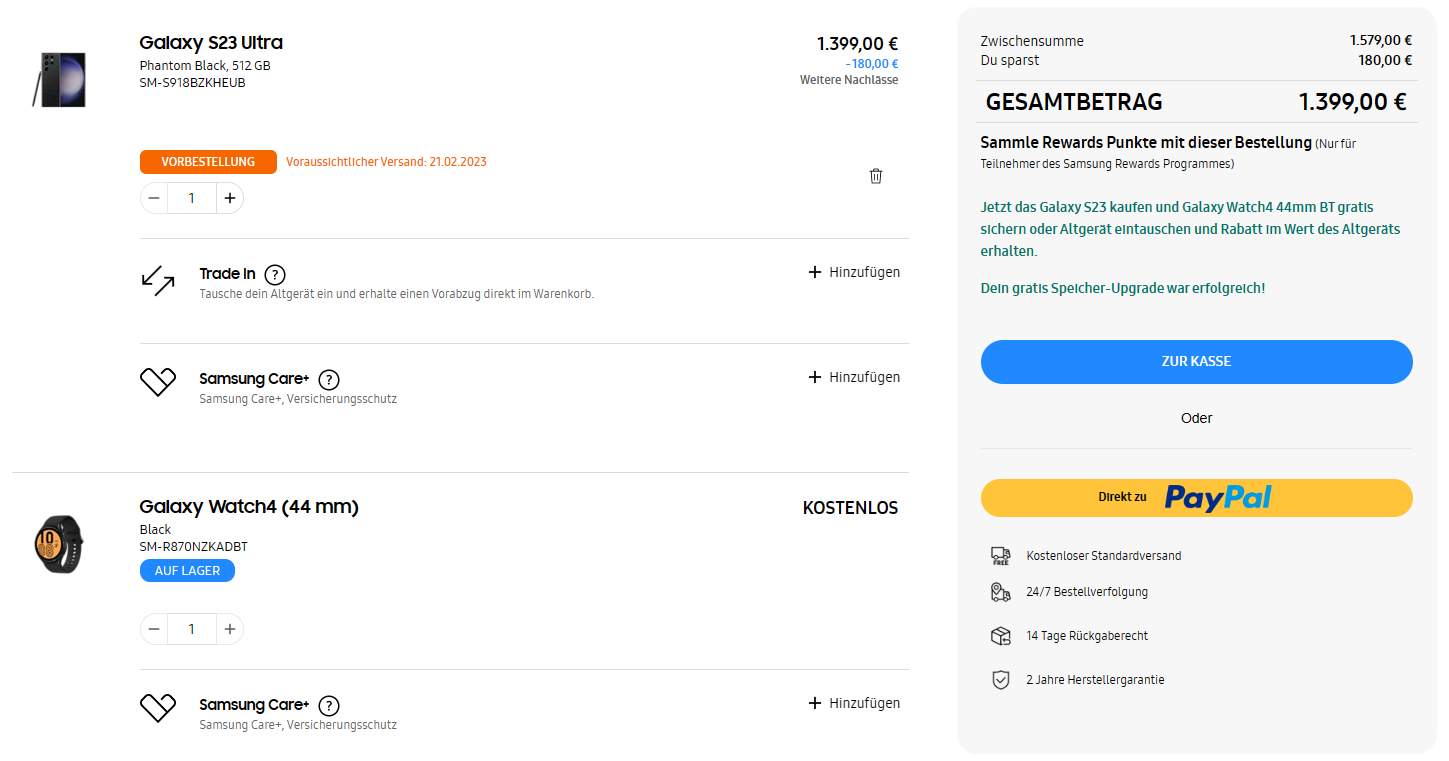Click the Galaxy Watch4 product image
The image size is (1449, 761).
click(59, 544)
